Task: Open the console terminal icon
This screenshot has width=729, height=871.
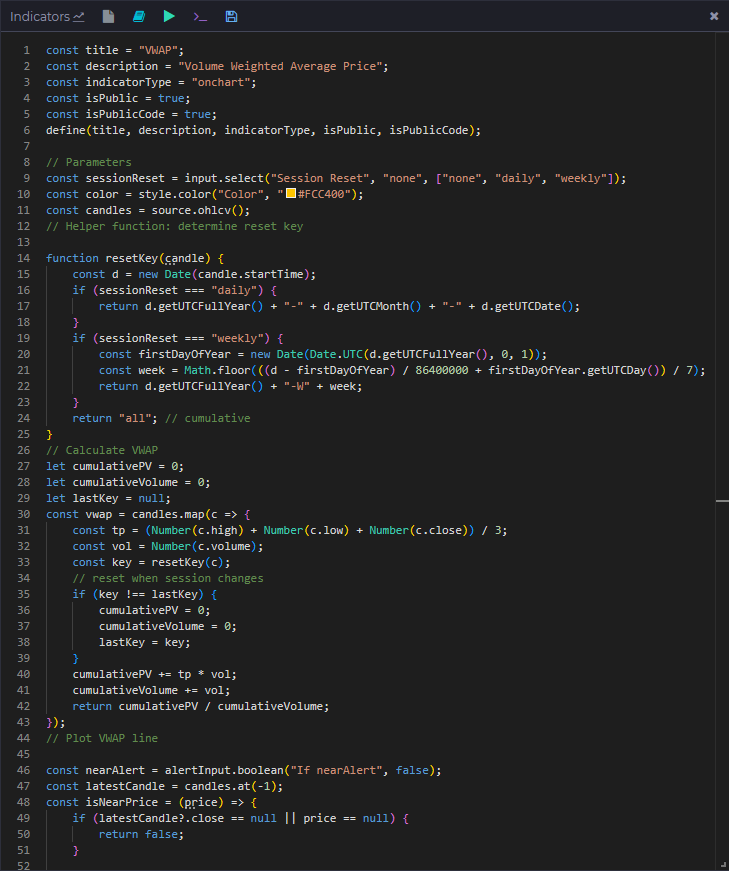Action: [200, 17]
